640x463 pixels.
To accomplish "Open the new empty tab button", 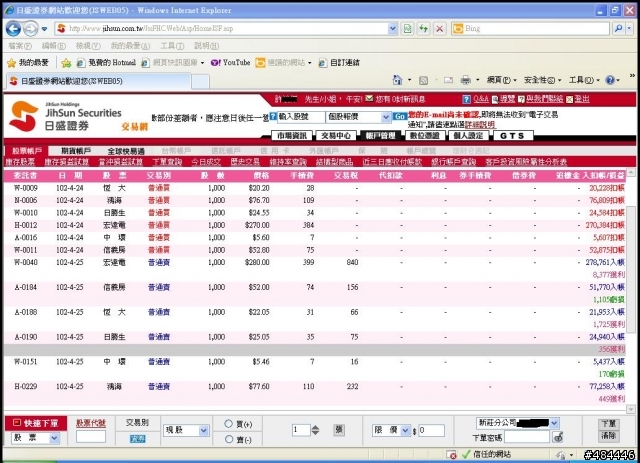I will pyautogui.click(x=200, y=82).
